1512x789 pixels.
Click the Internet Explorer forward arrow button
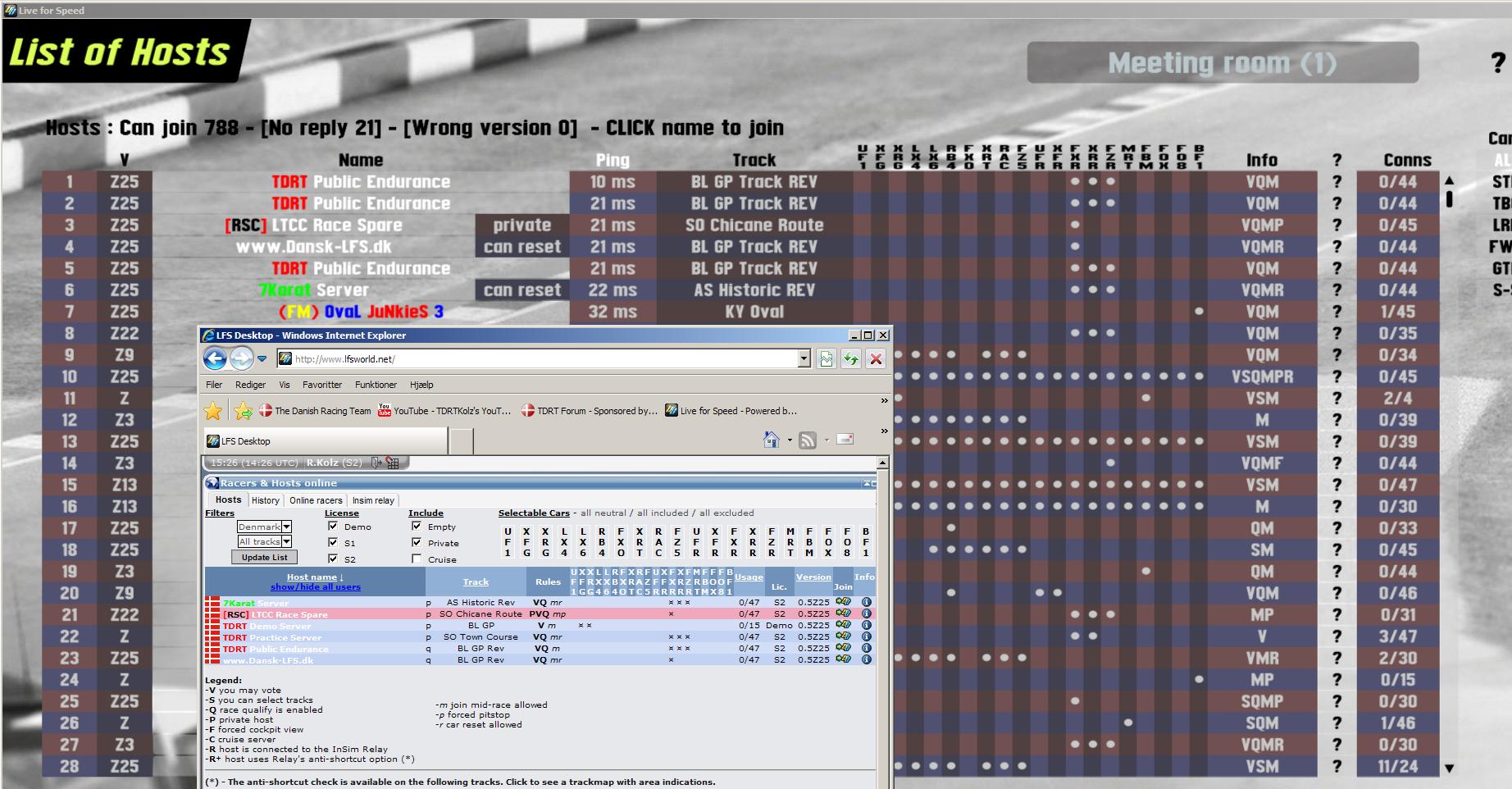pos(241,358)
